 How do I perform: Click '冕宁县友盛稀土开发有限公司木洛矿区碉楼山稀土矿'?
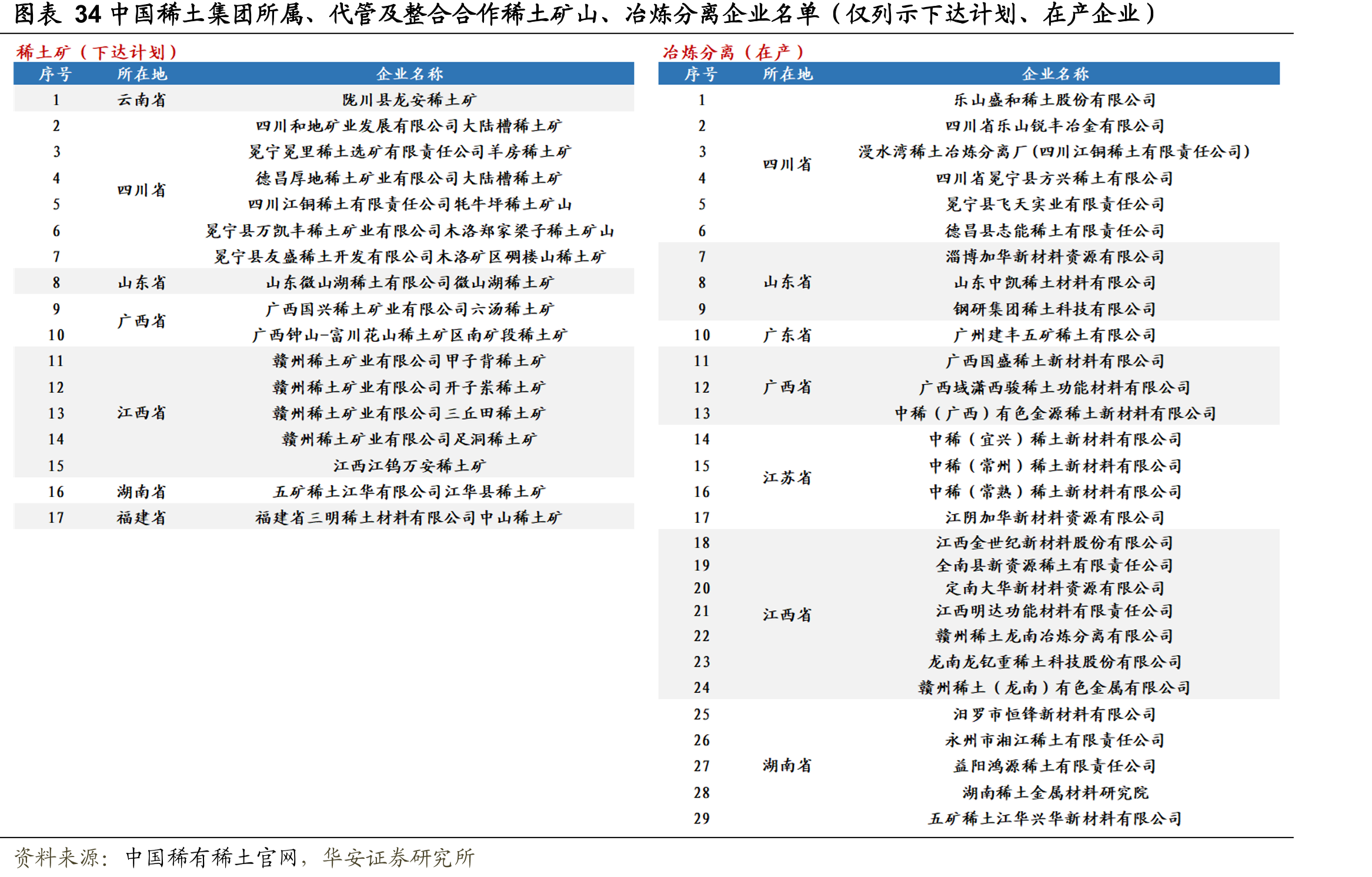(409, 256)
